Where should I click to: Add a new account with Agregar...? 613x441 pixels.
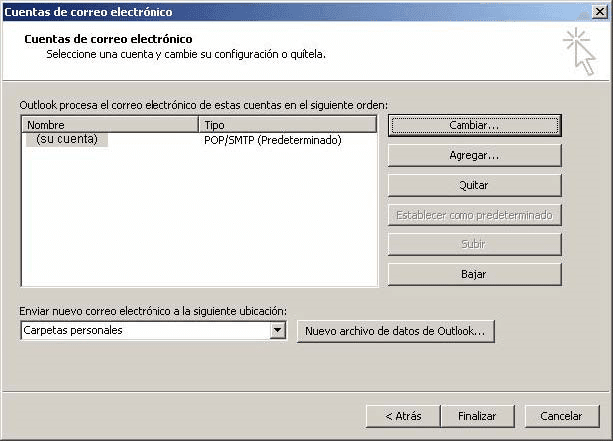pos(475,156)
